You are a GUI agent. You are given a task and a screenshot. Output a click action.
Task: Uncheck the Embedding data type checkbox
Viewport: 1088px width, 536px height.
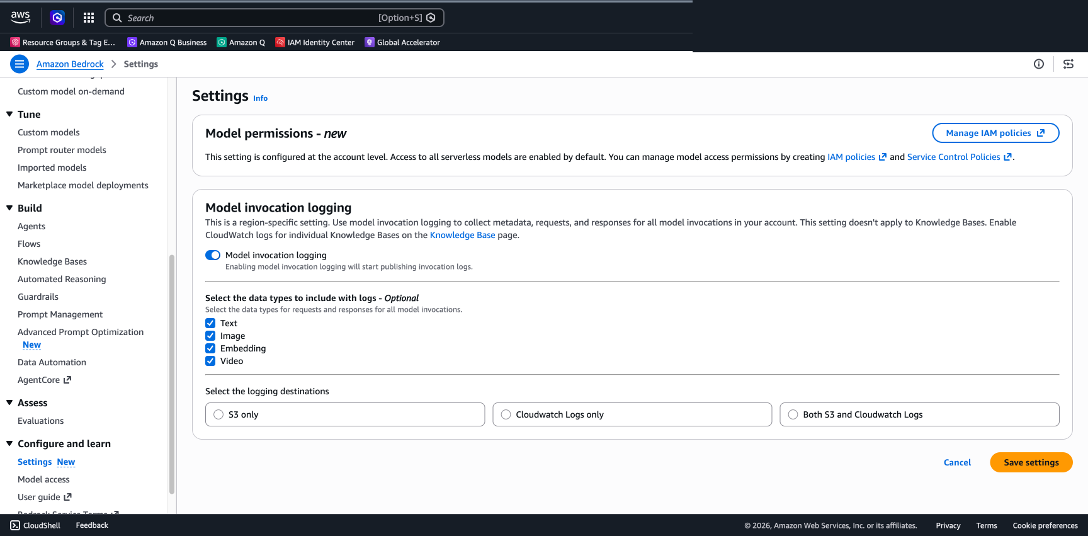tap(210, 349)
